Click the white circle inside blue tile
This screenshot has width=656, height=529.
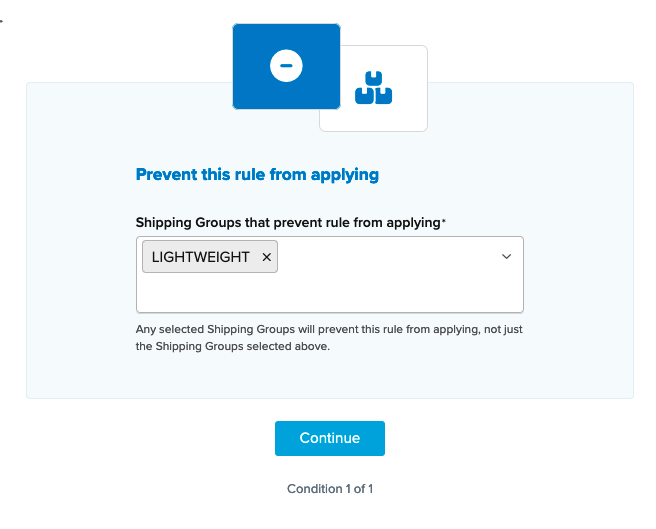(286, 65)
